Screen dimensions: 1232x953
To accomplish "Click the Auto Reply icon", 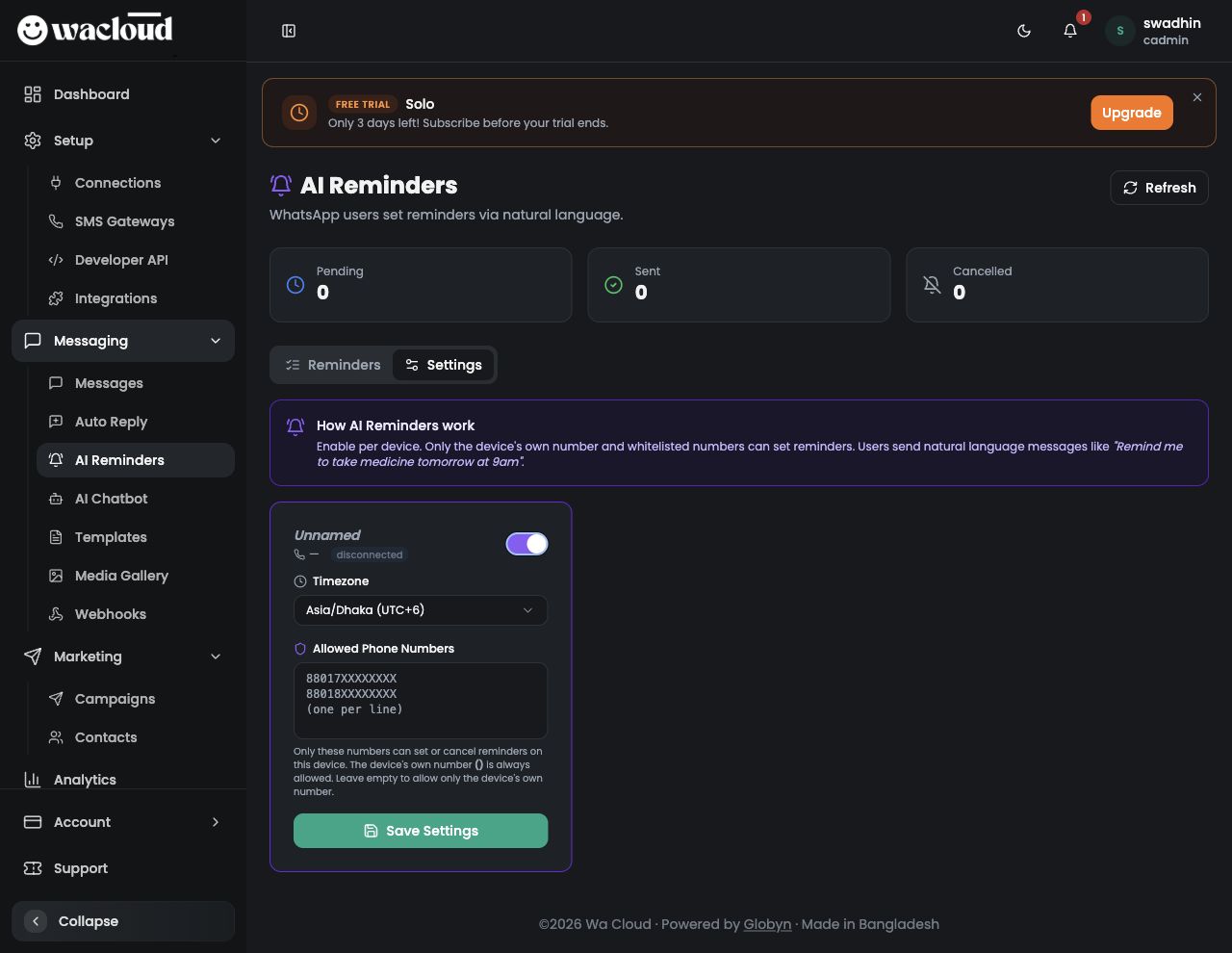I will click(x=56, y=422).
